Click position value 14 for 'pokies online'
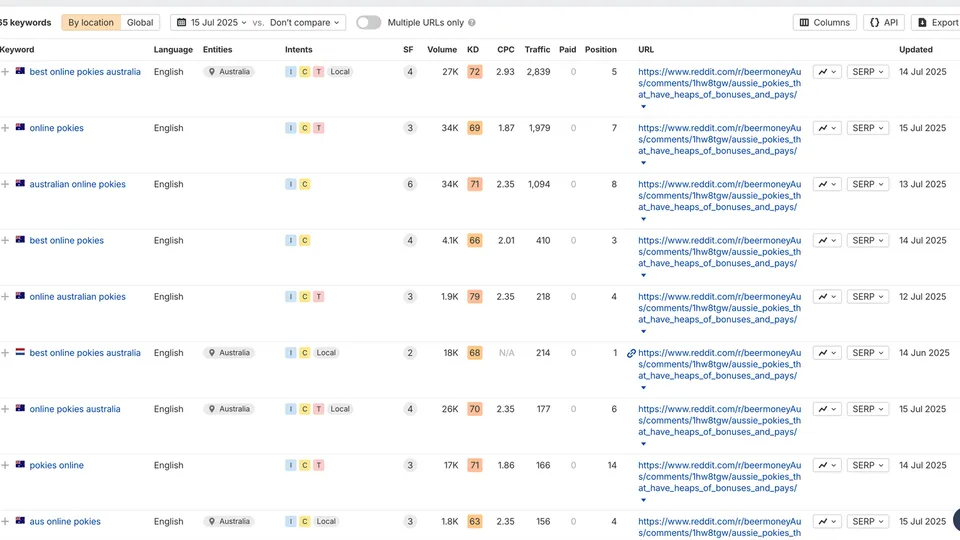Screen dimensions: 960x540 [612, 465]
